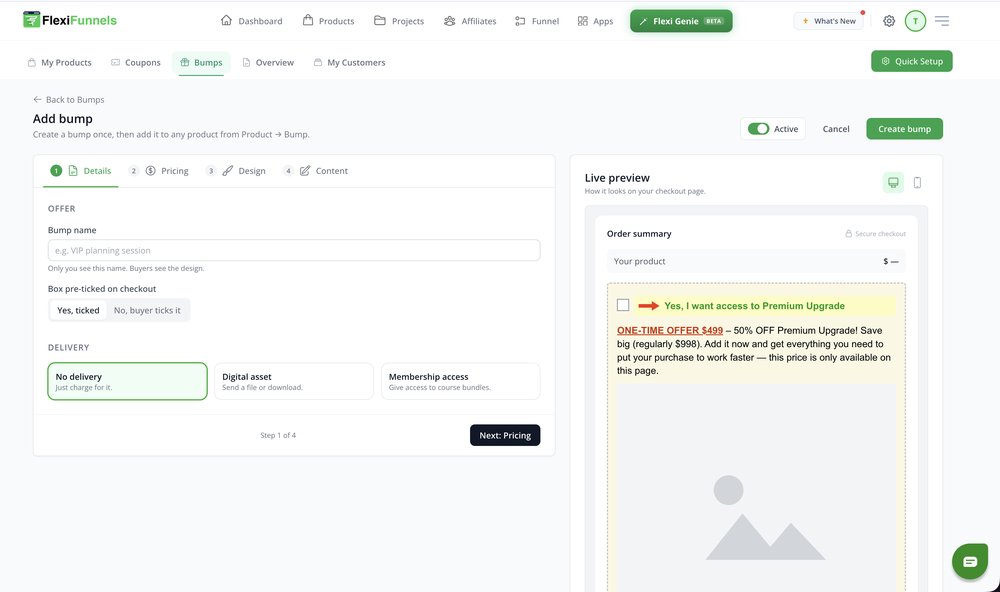Image resolution: width=1000 pixels, height=592 pixels.
Task: Switch to Coupons tab
Action: click(x=136, y=63)
